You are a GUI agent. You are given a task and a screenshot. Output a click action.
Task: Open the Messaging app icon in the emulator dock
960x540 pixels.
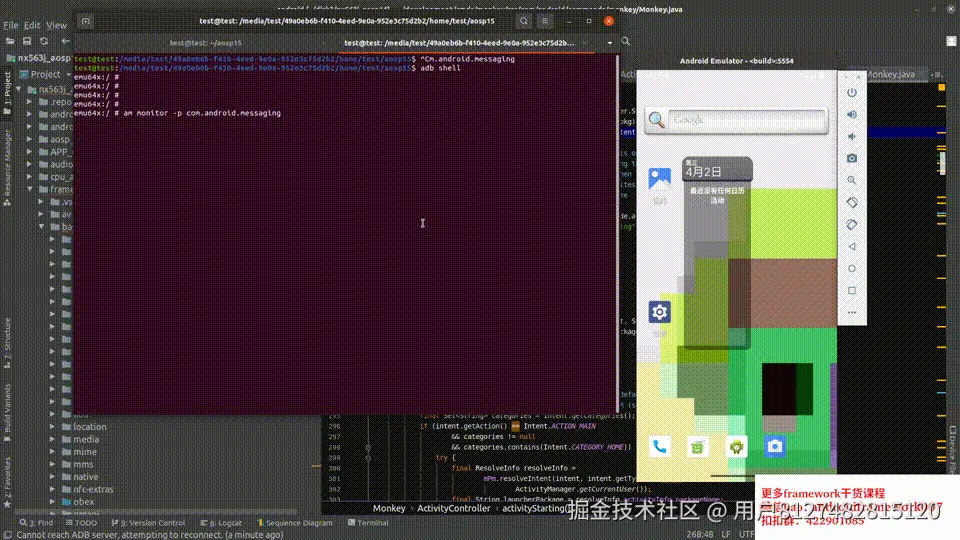pos(697,447)
